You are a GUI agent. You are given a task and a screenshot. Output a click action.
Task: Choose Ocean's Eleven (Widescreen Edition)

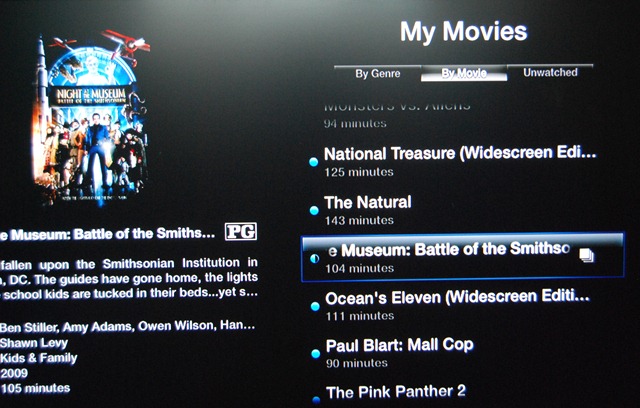point(453,306)
